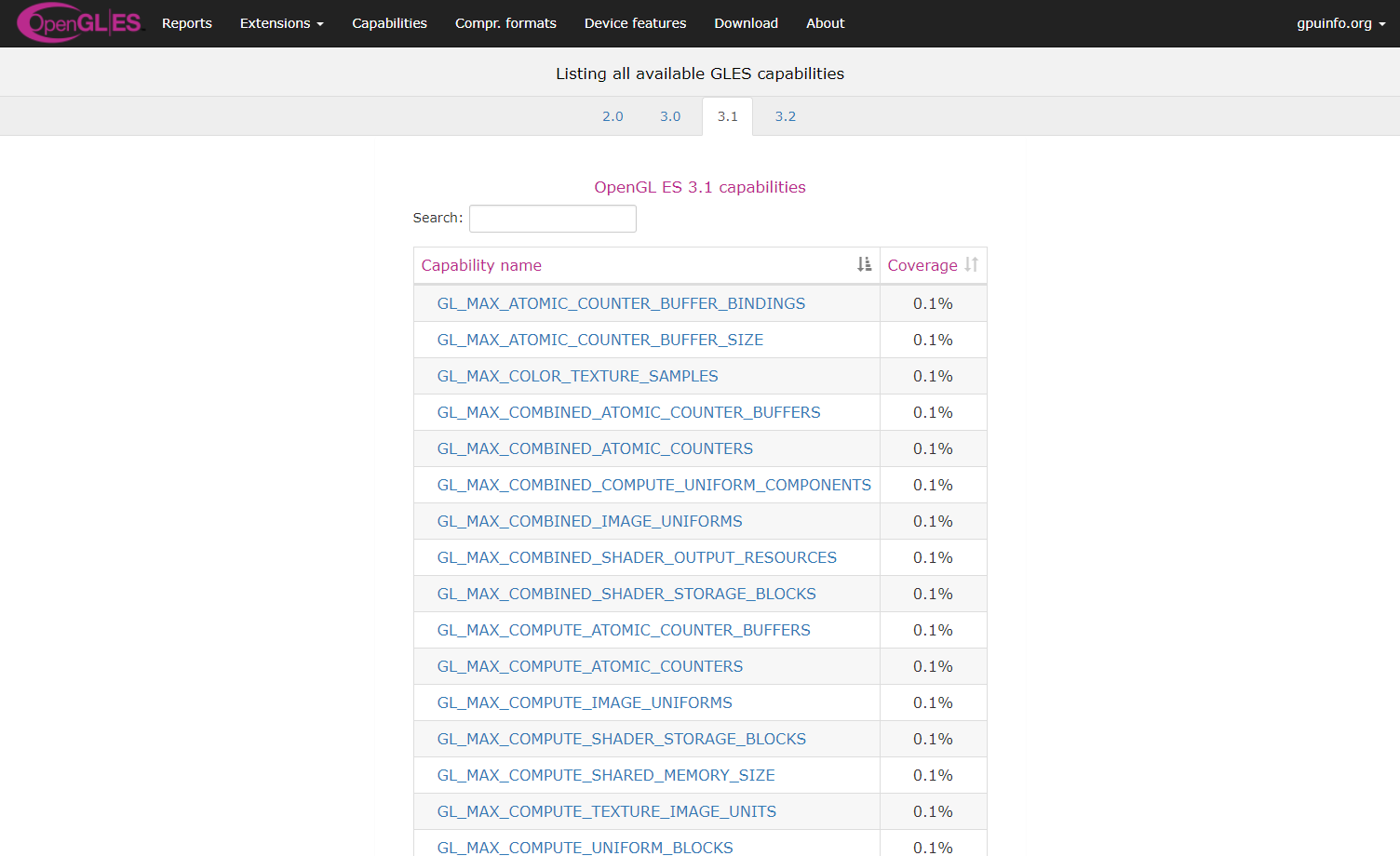Expand the gpuinfo.org dropdown

pos(1340,23)
